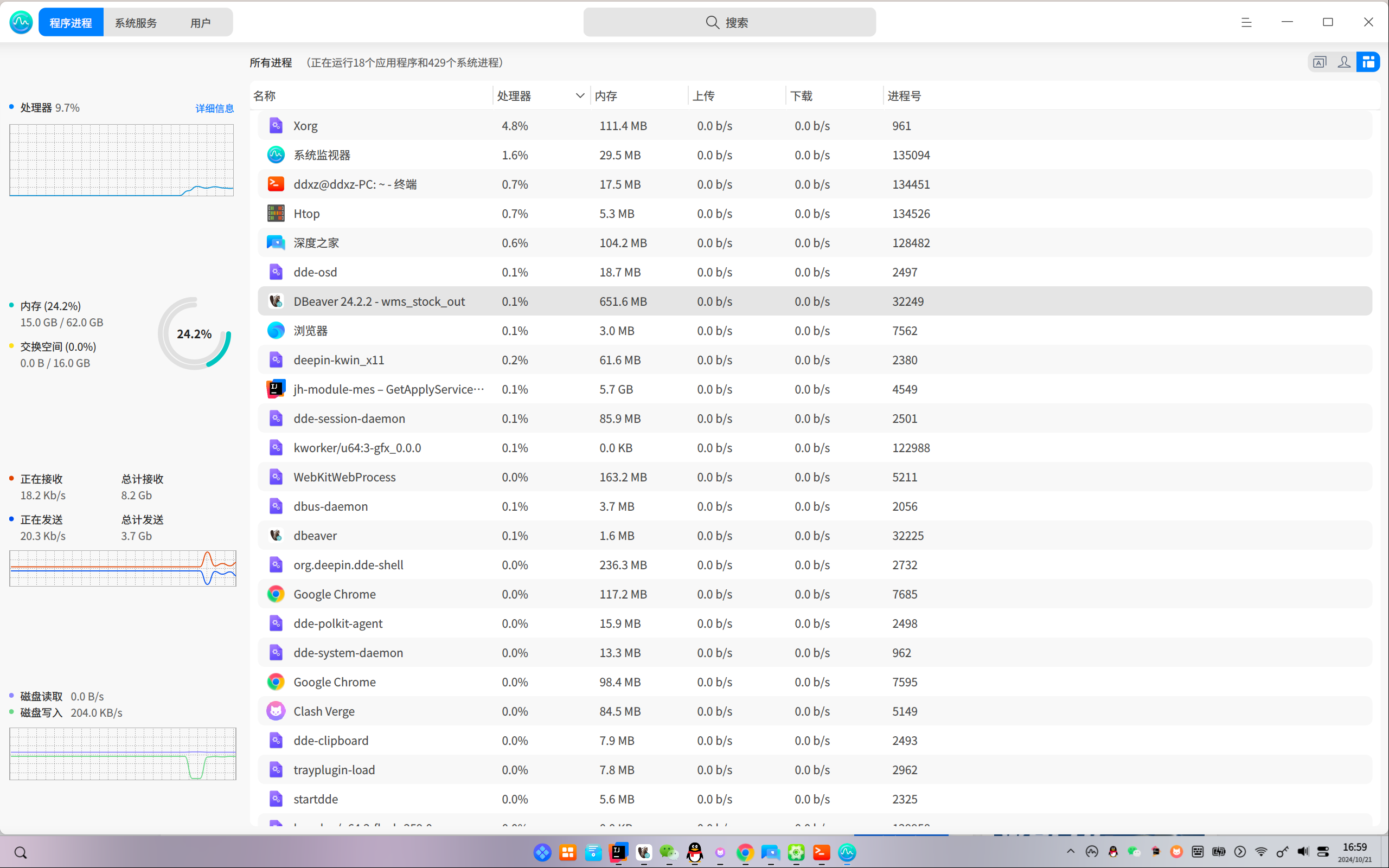This screenshot has width=1389, height=868.
Task: Select the WebKitWebProcess row
Action: [x=815, y=477]
